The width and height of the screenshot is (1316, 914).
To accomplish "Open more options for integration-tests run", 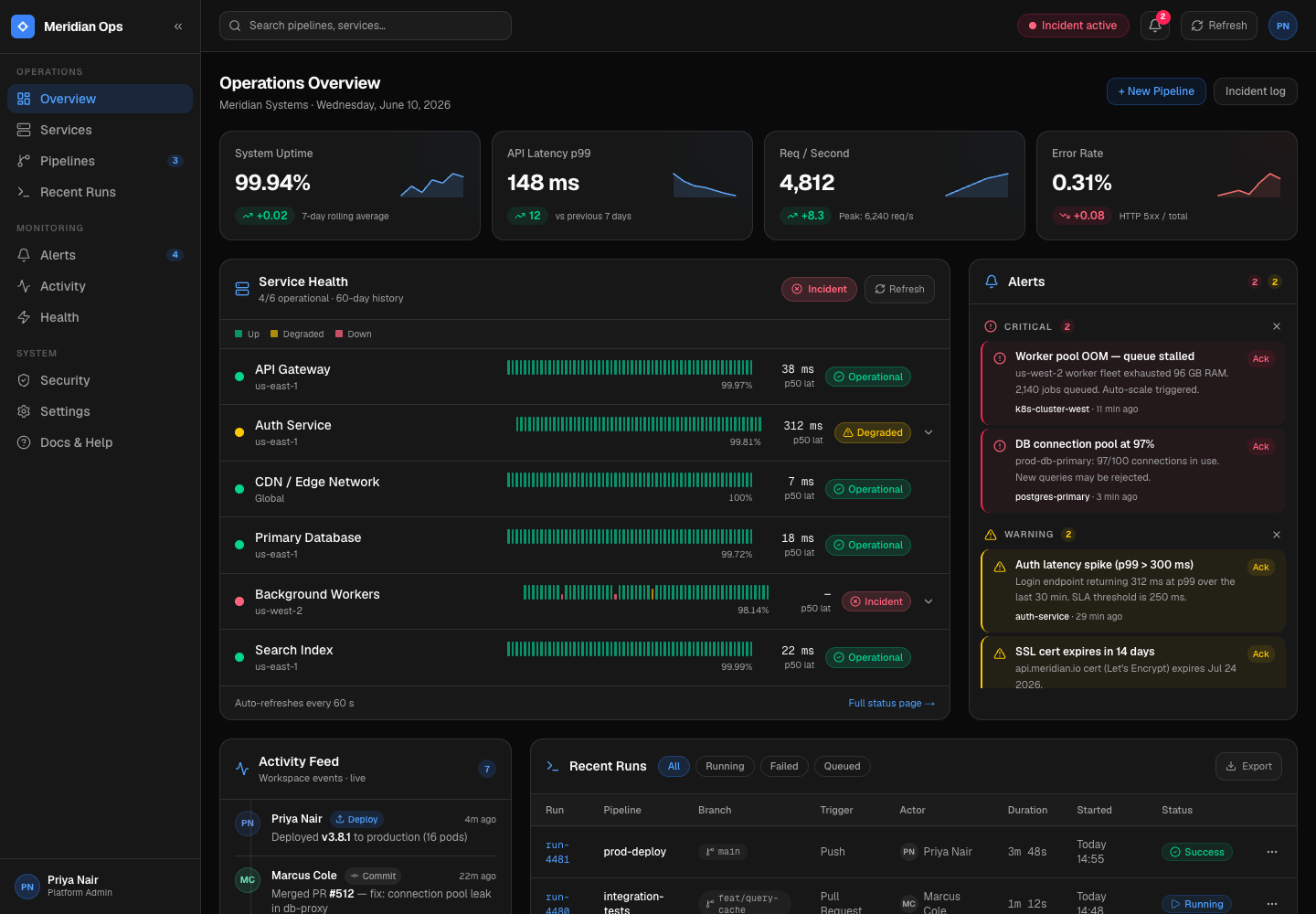I will [x=1271, y=904].
